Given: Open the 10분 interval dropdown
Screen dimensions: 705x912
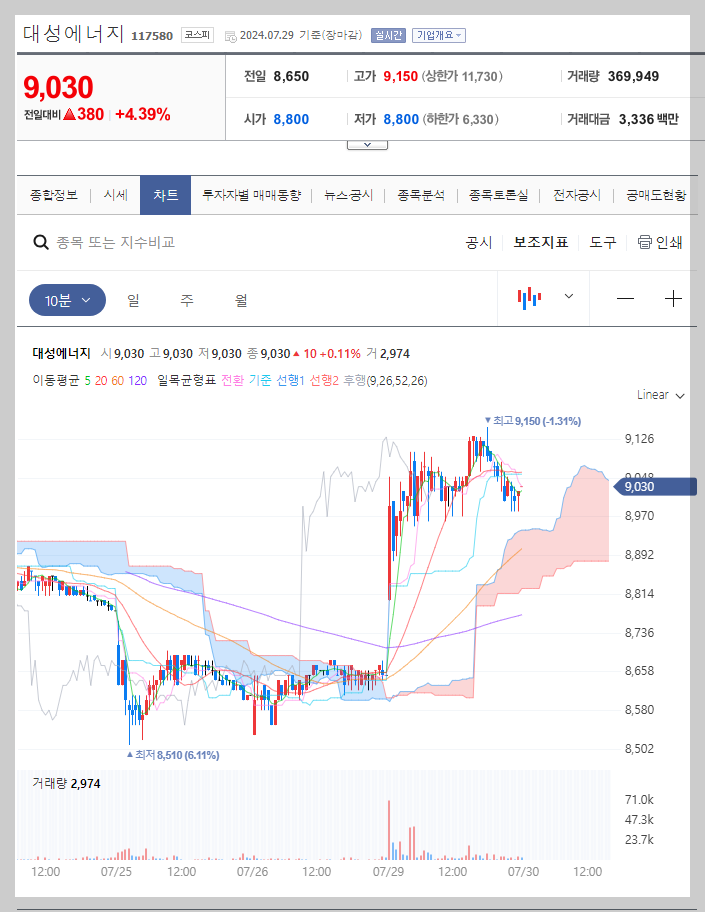Looking at the screenshot, I should pyautogui.click(x=67, y=300).
